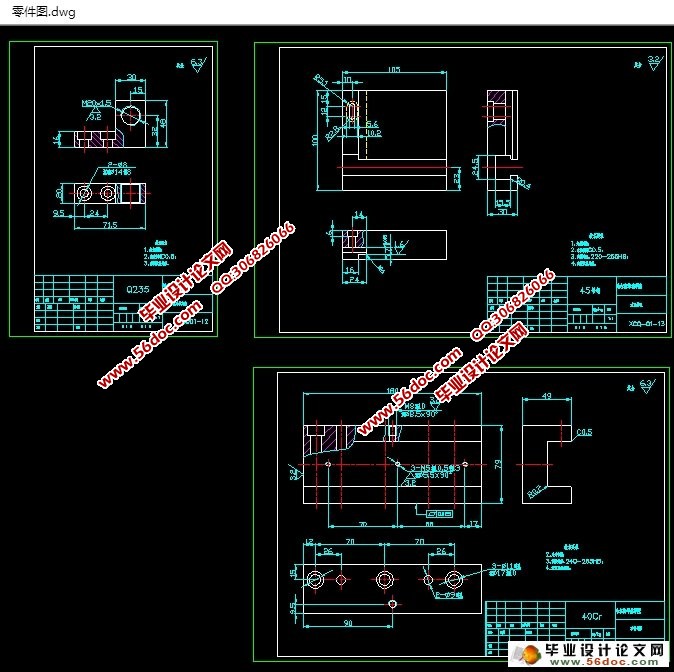
Task: Select the M20x1.5 thread callout
Action: [97, 103]
